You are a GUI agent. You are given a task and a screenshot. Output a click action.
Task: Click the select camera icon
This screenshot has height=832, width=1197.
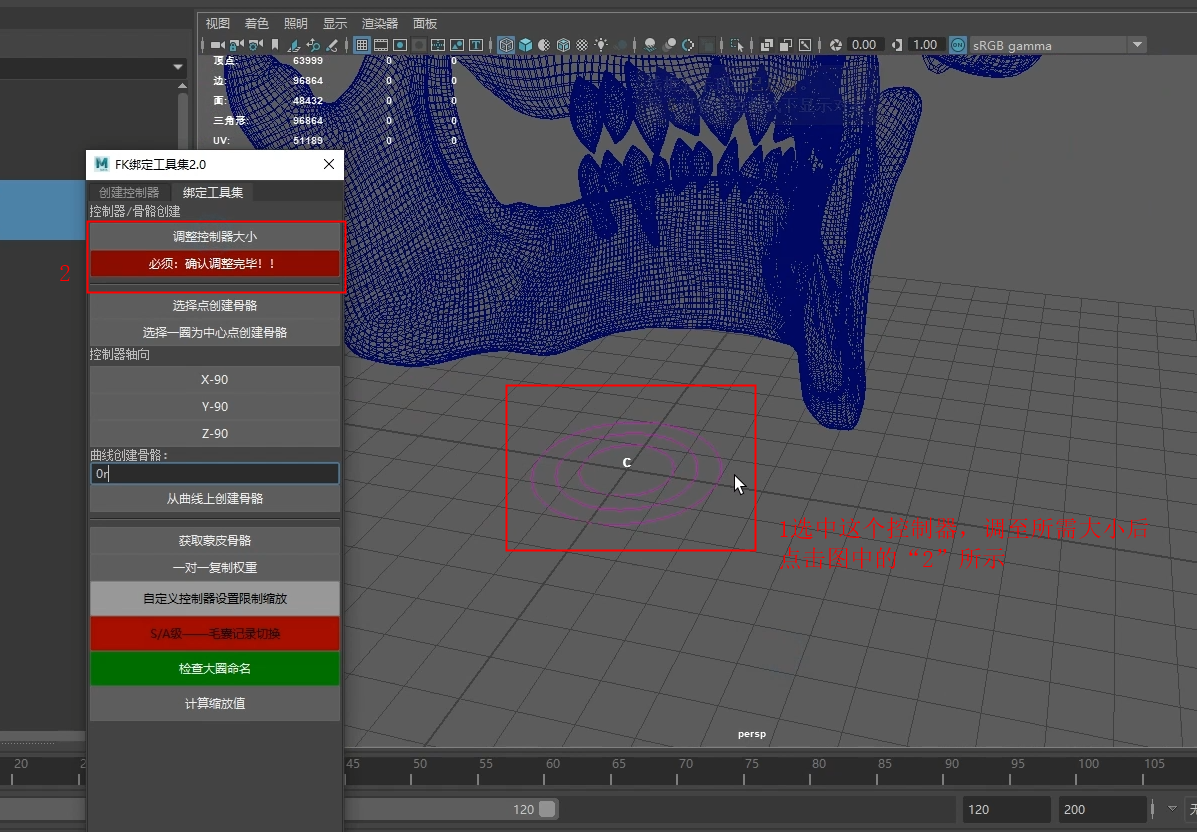pyautogui.click(x=217, y=45)
